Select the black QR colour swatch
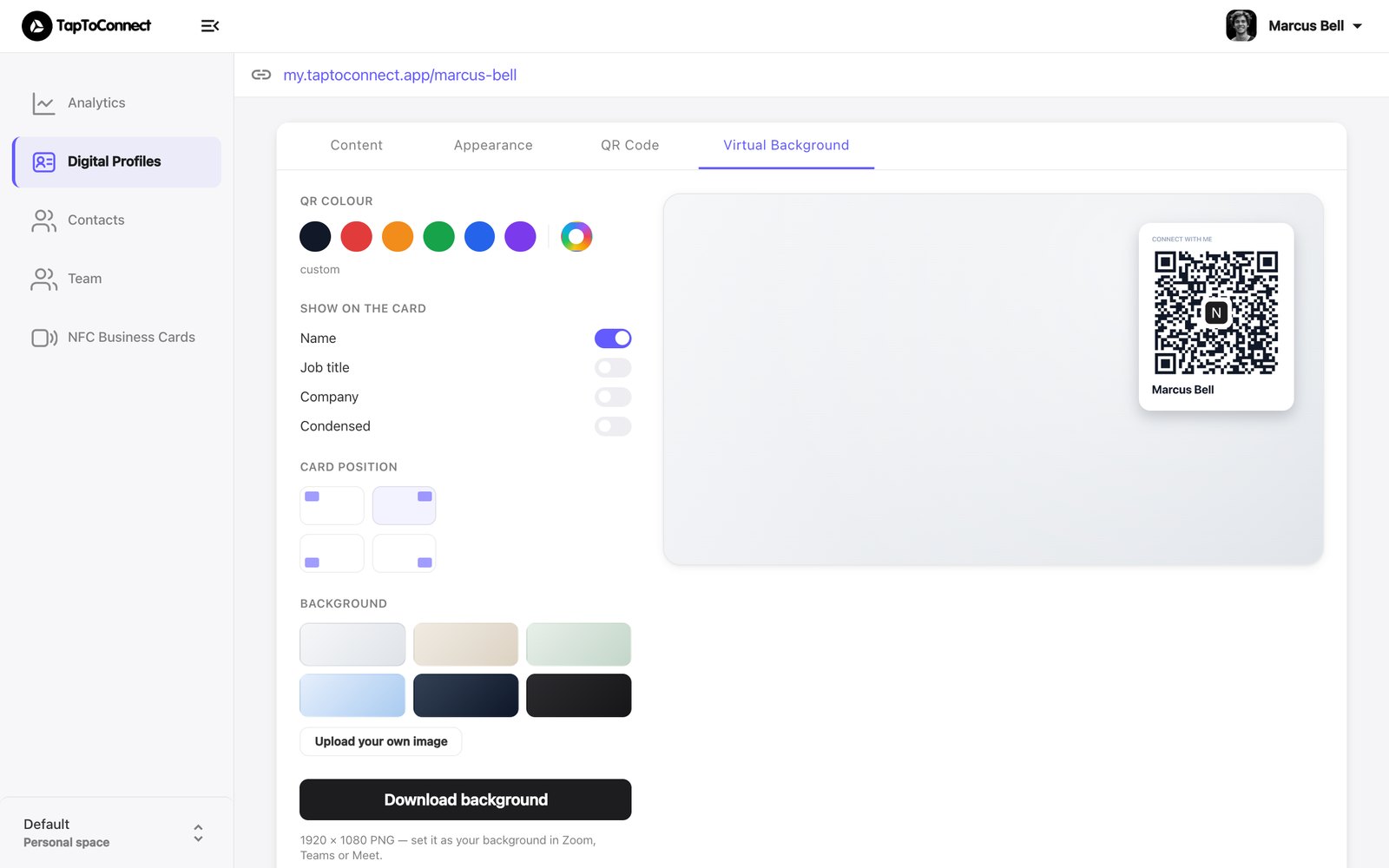 coord(315,236)
